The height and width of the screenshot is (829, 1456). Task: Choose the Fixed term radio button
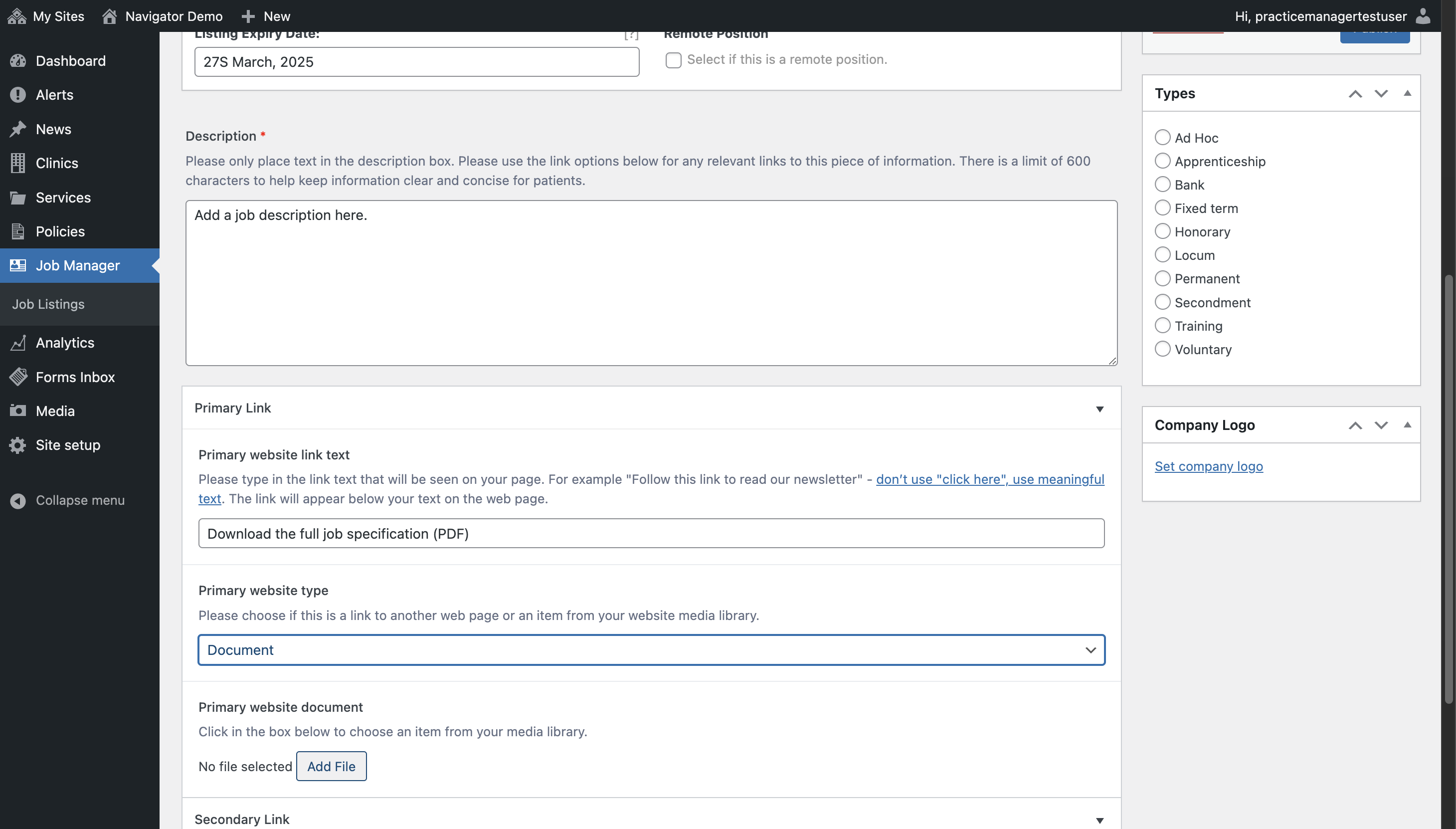tap(1163, 208)
